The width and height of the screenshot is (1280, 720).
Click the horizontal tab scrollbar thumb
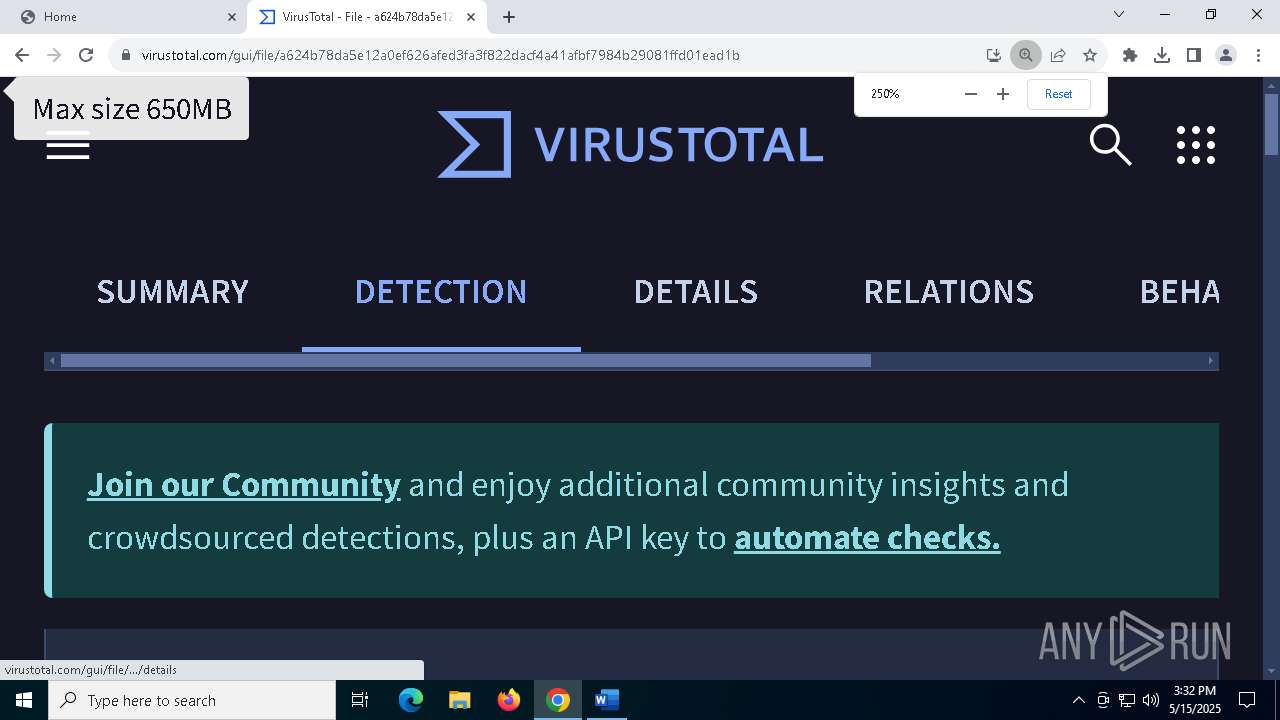point(466,360)
